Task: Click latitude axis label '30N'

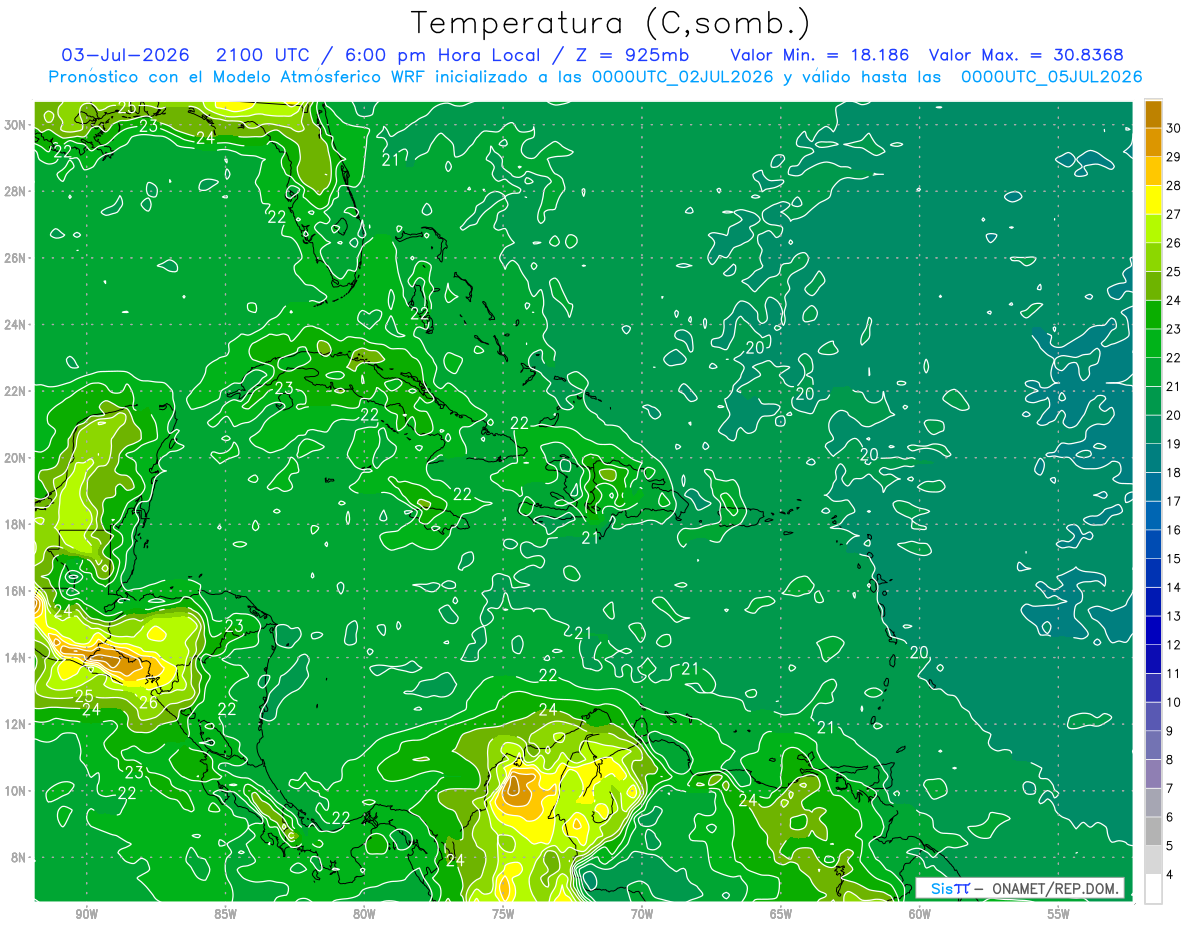Action: (16, 124)
